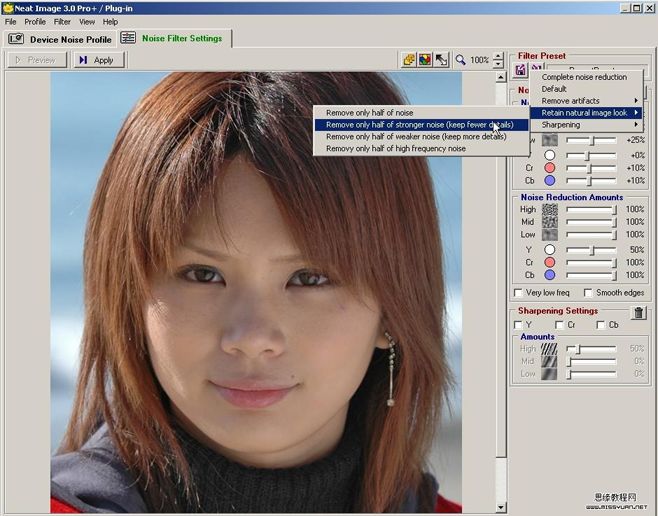
Task: Click the blue Cb circle at +10%
Action: click(550, 180)
